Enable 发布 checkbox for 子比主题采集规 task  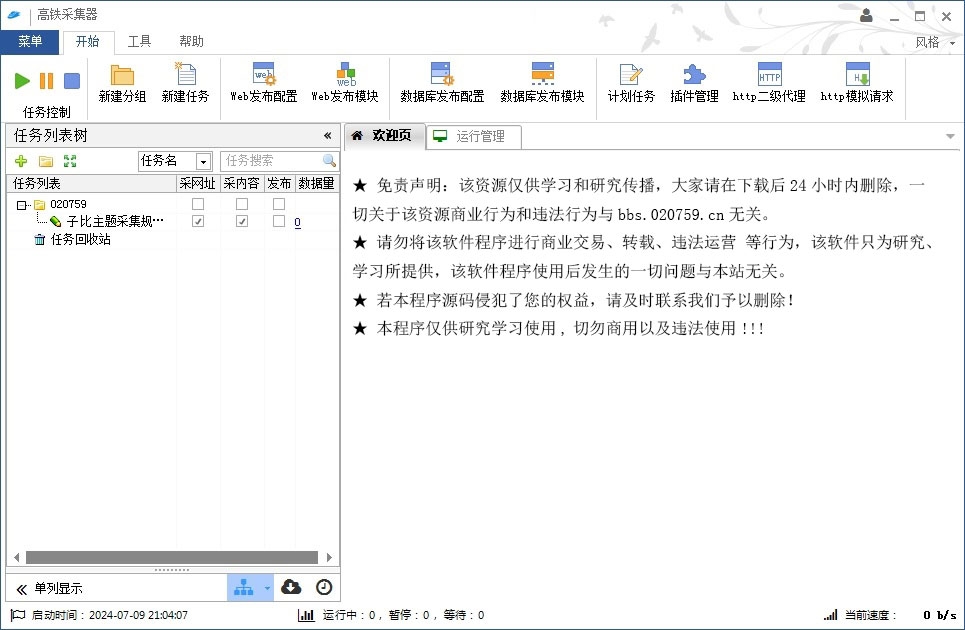[x=279, y=222]
